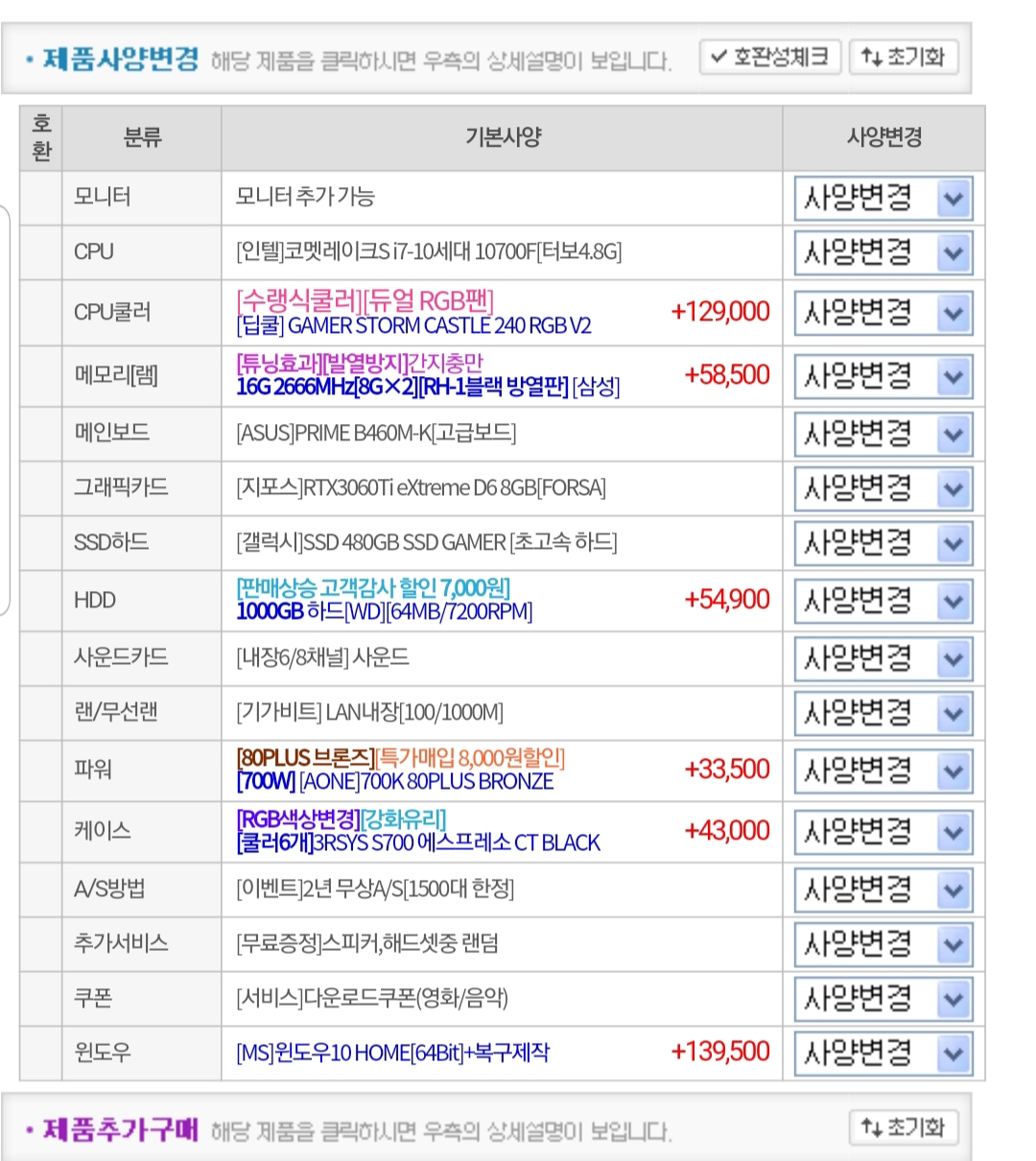The height and width of the screenshot is (1161, 1036).
Task: Select the AONE 700K 80PLUS BRONZE spec
Action: click(395, 781)
